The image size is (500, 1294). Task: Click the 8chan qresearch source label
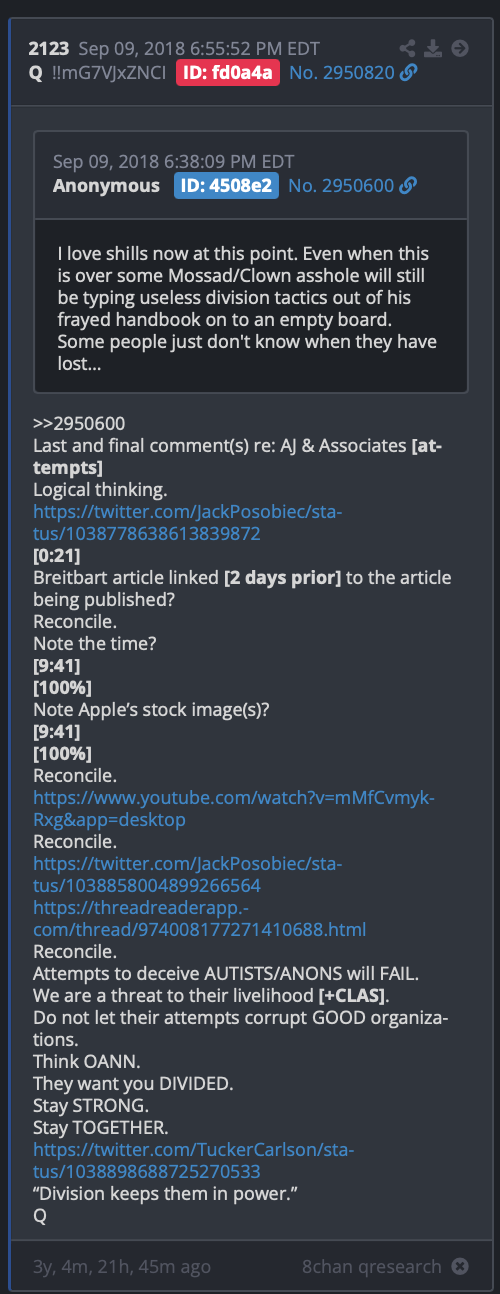371,1266
